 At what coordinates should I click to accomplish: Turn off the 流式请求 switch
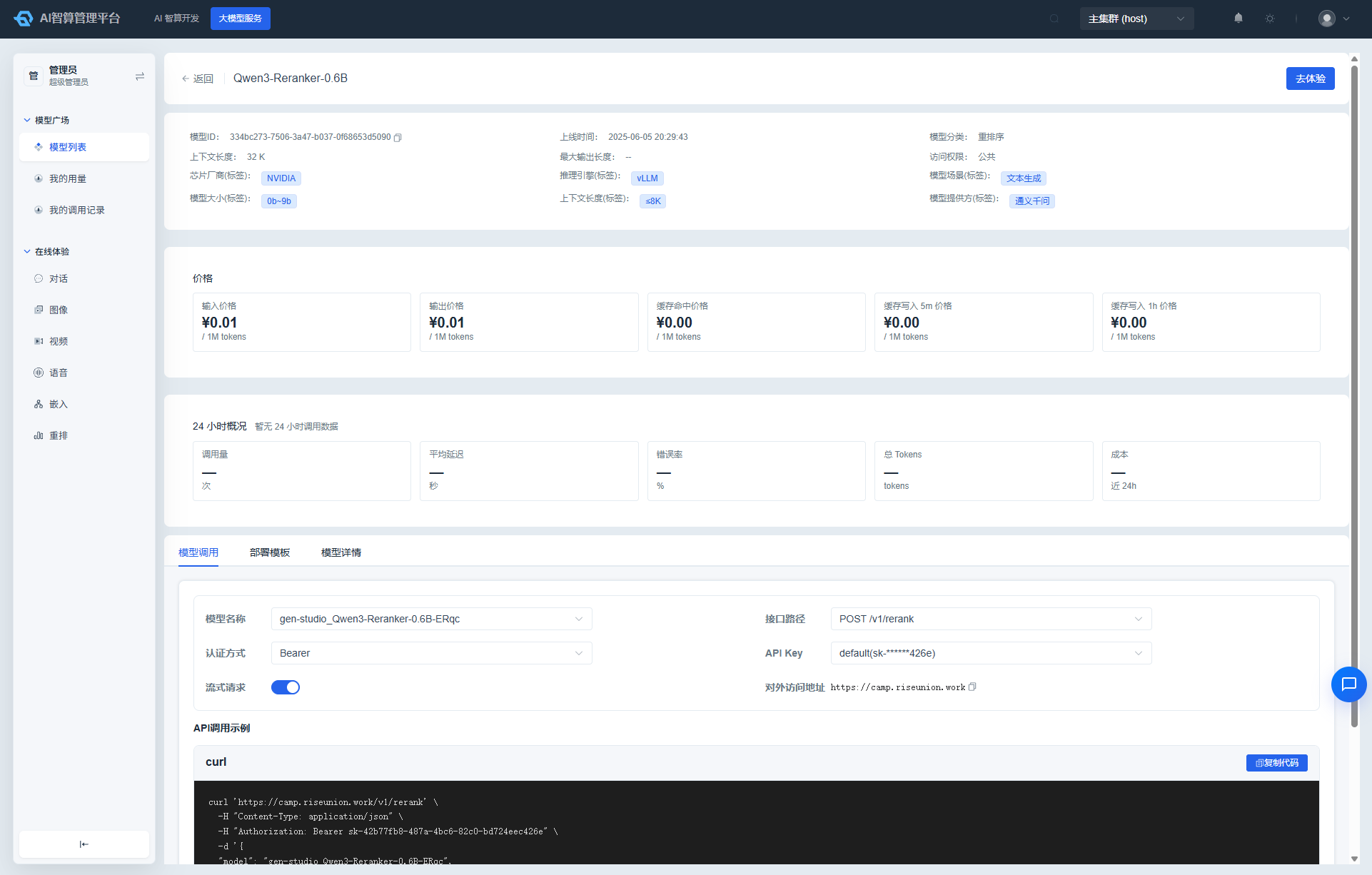point(286,687)
